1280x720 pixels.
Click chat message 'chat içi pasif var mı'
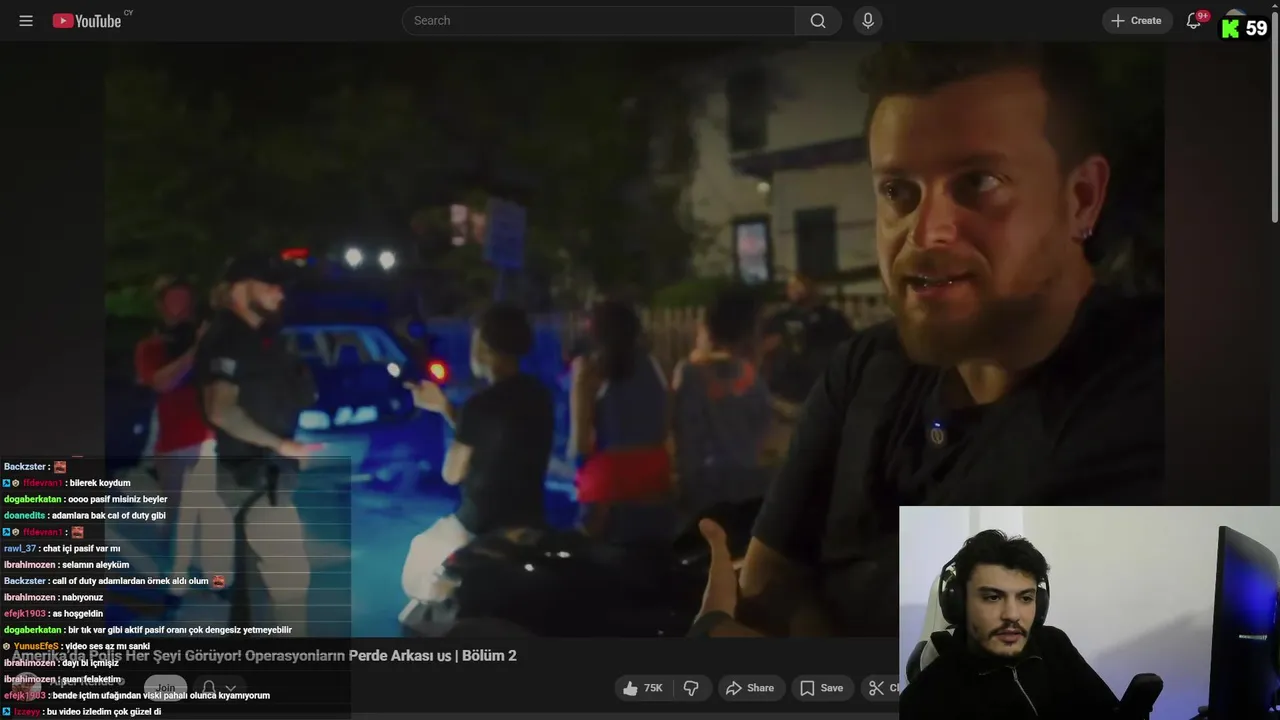coord(81,549)
